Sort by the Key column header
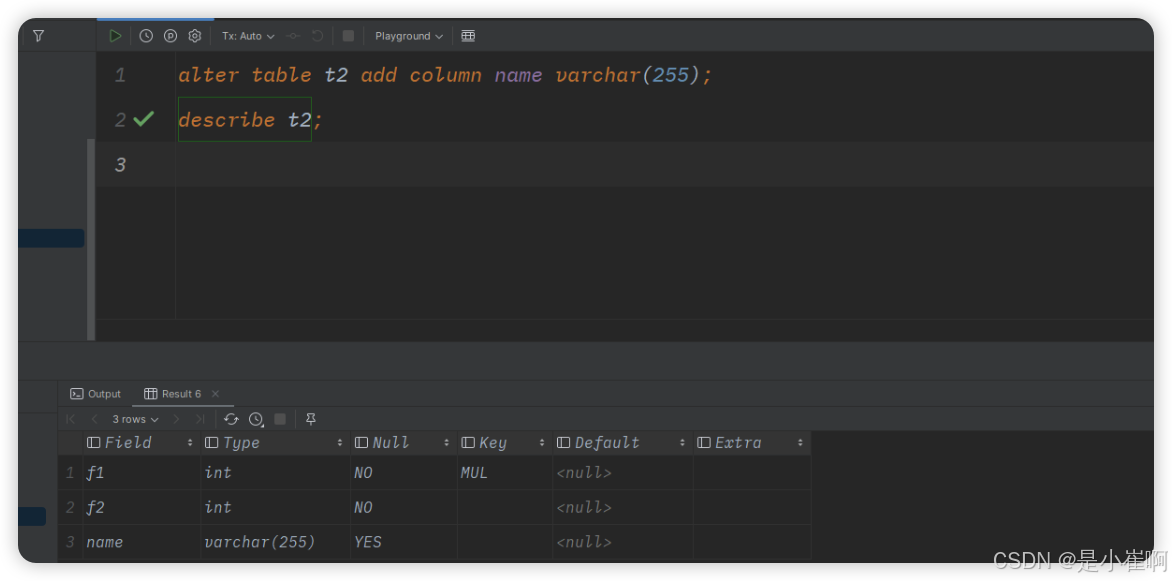This screenshot has width=1172, height=581. point(505,443)
